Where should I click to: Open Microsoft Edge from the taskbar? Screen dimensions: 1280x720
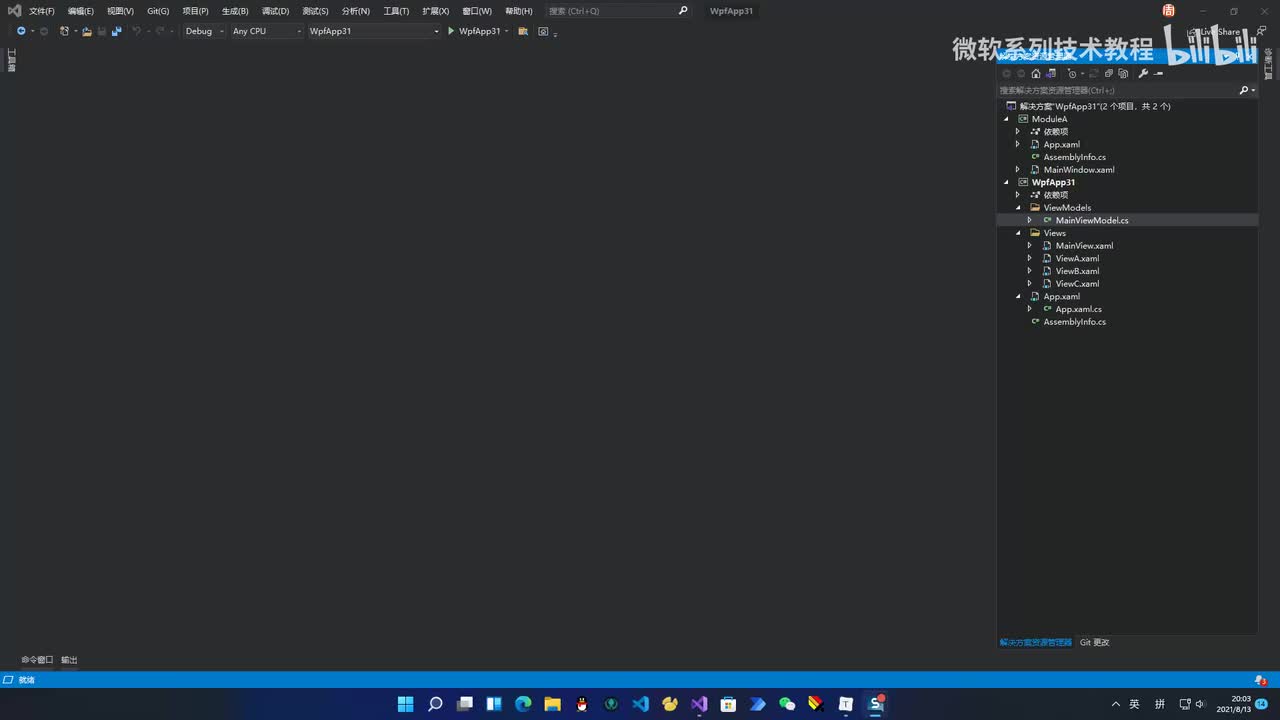(x=523, y=704)
